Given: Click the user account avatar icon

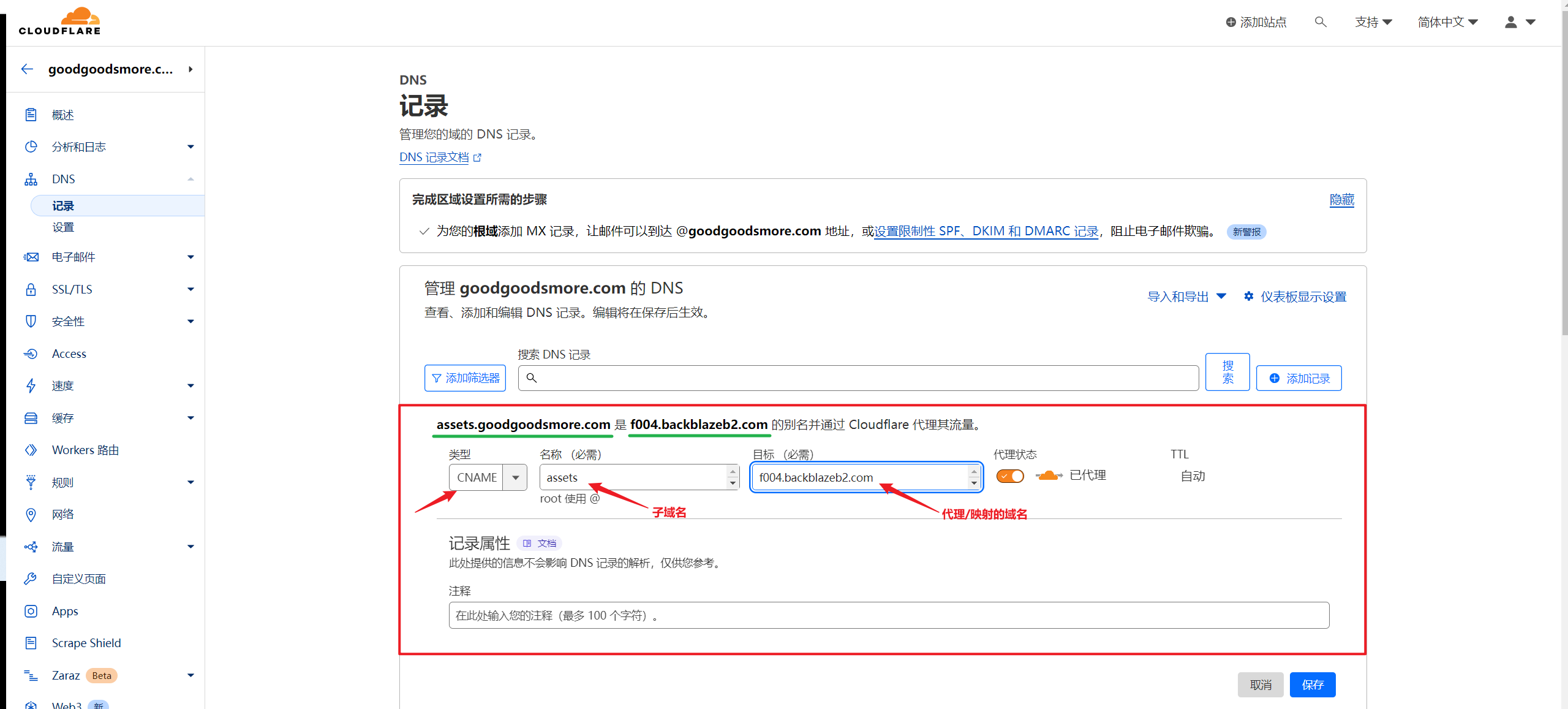Looking at the screenshot, I should 1511,22.
